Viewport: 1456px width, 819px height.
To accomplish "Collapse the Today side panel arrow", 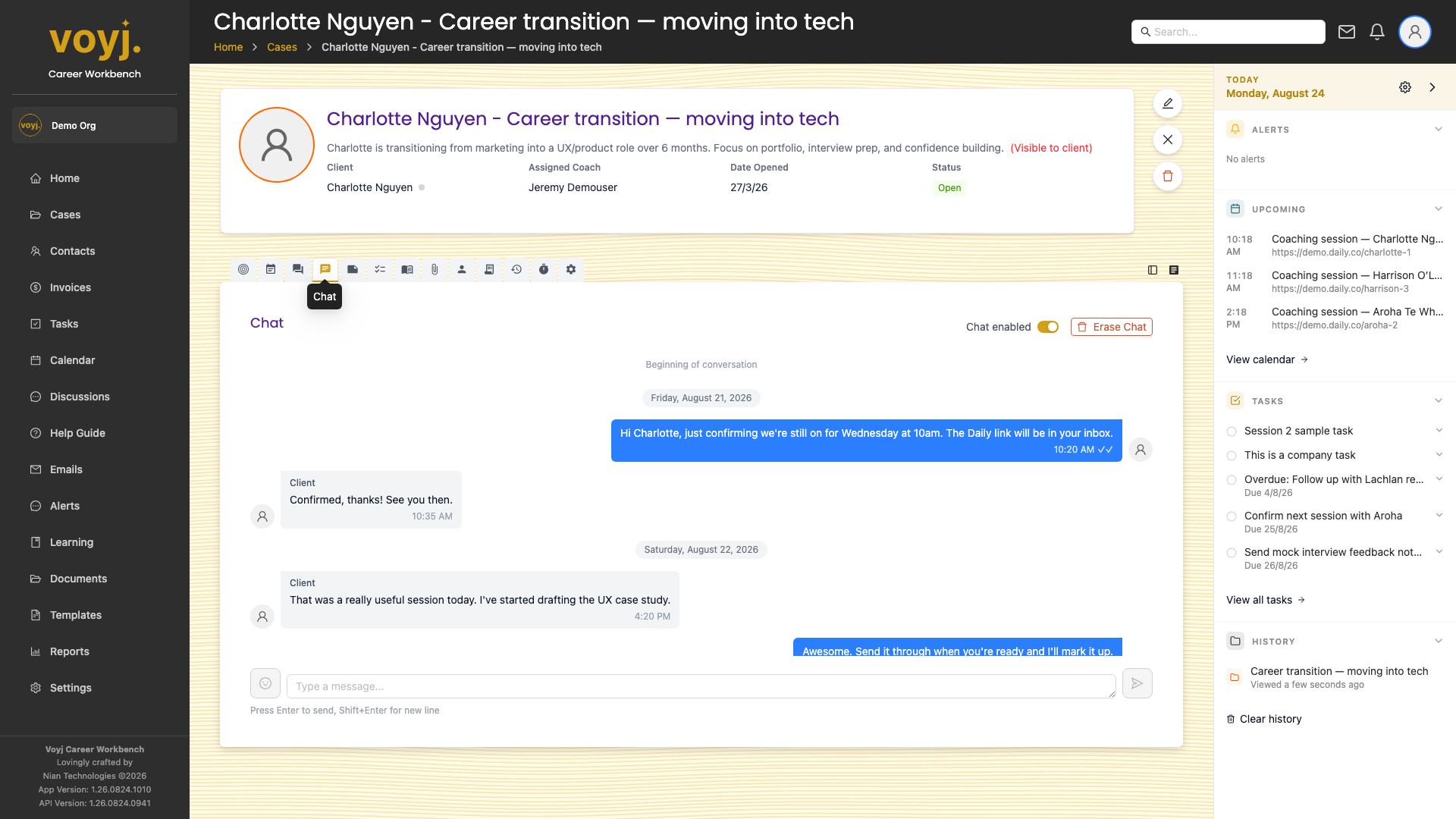I will point(1432,87).
